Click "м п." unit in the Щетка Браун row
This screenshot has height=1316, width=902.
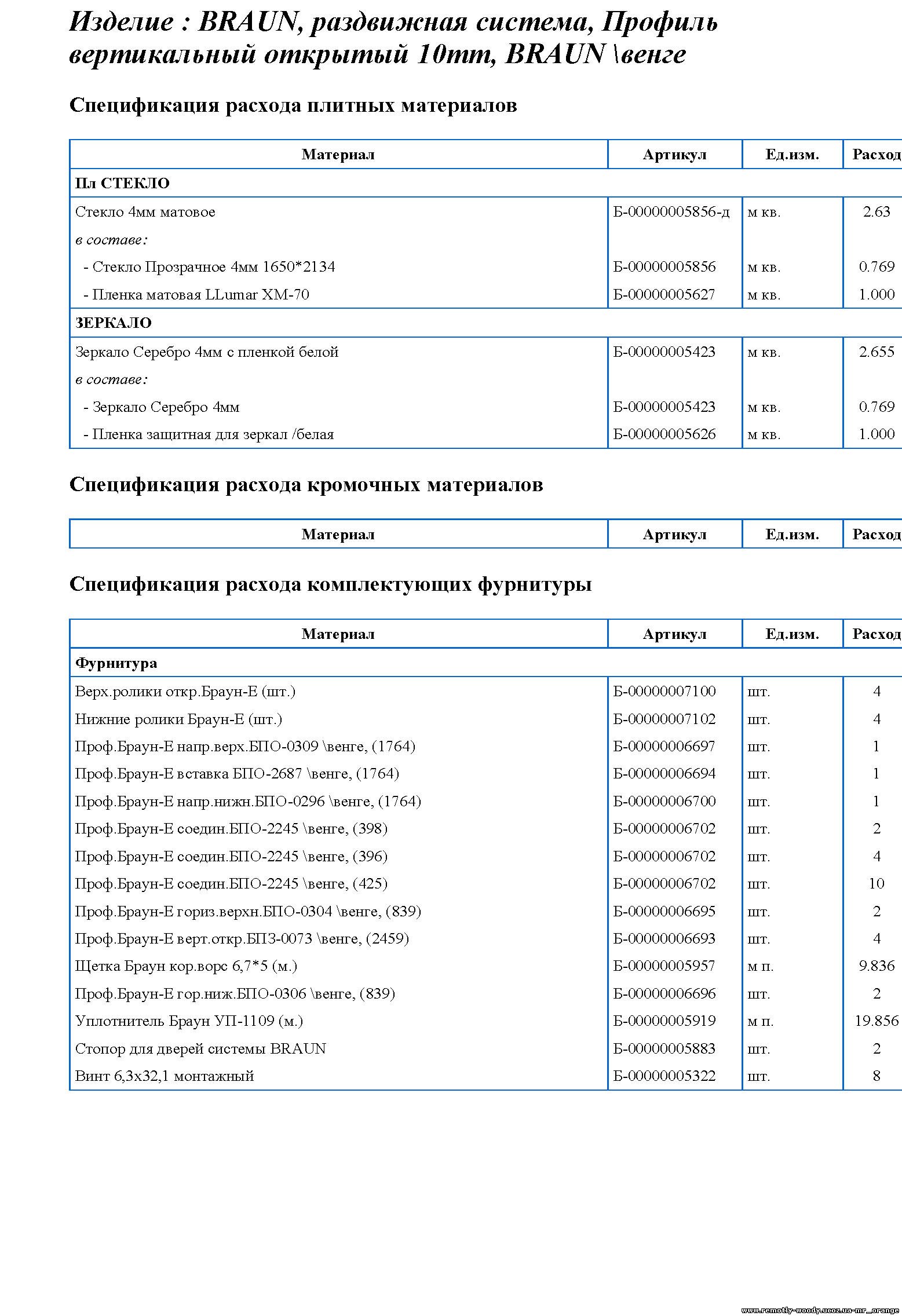[761, 967]
